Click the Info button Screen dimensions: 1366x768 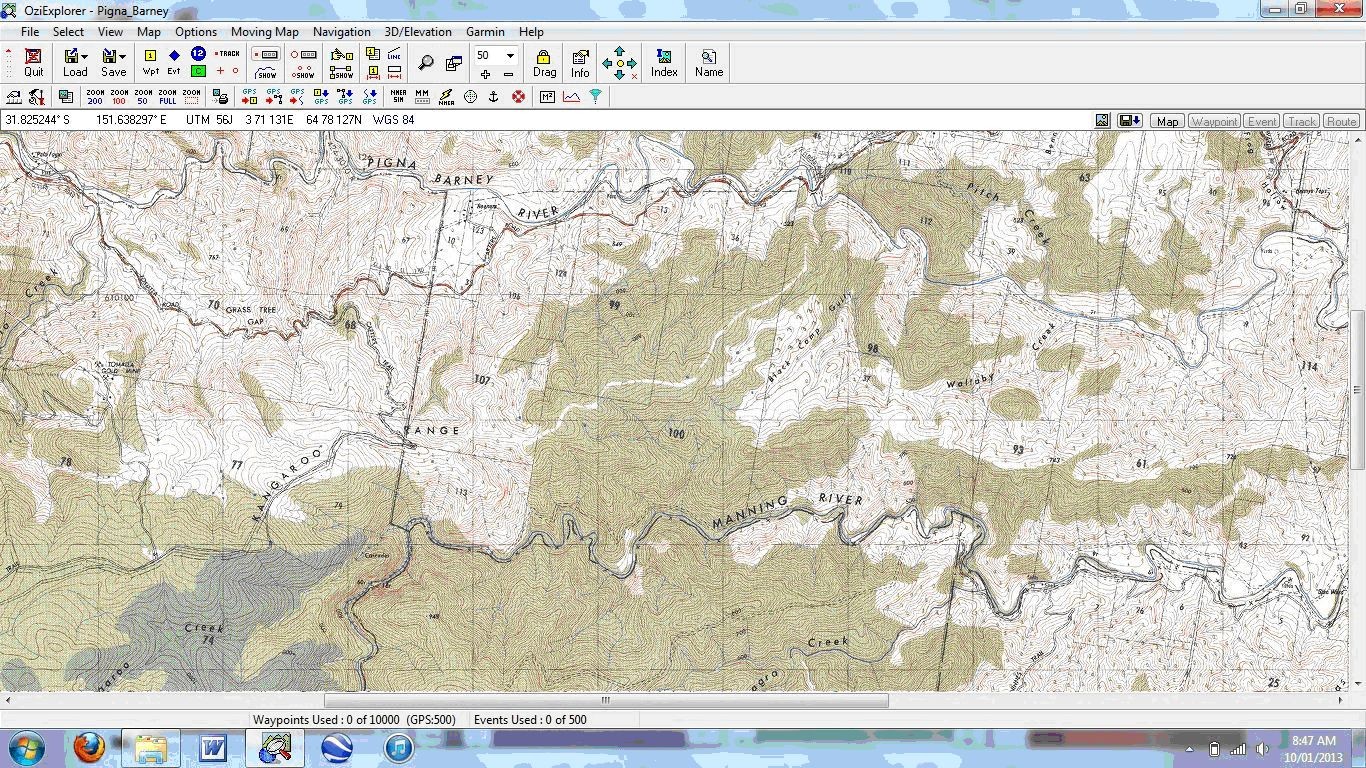click(580, 63)
